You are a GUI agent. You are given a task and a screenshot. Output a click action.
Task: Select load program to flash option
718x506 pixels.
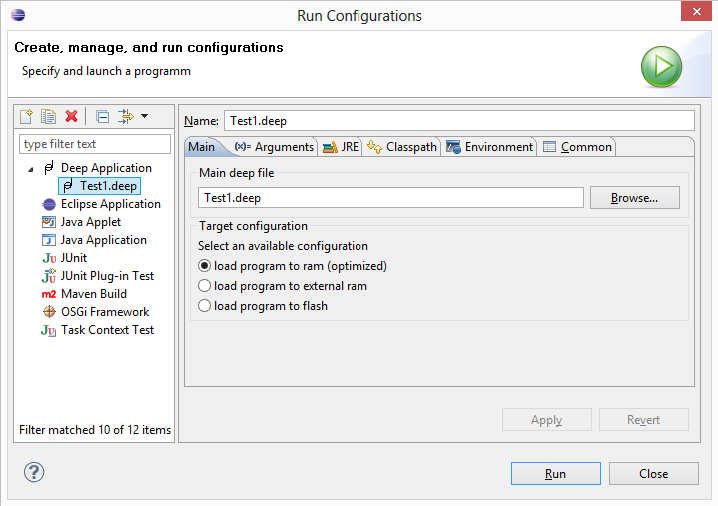[205, 306]
